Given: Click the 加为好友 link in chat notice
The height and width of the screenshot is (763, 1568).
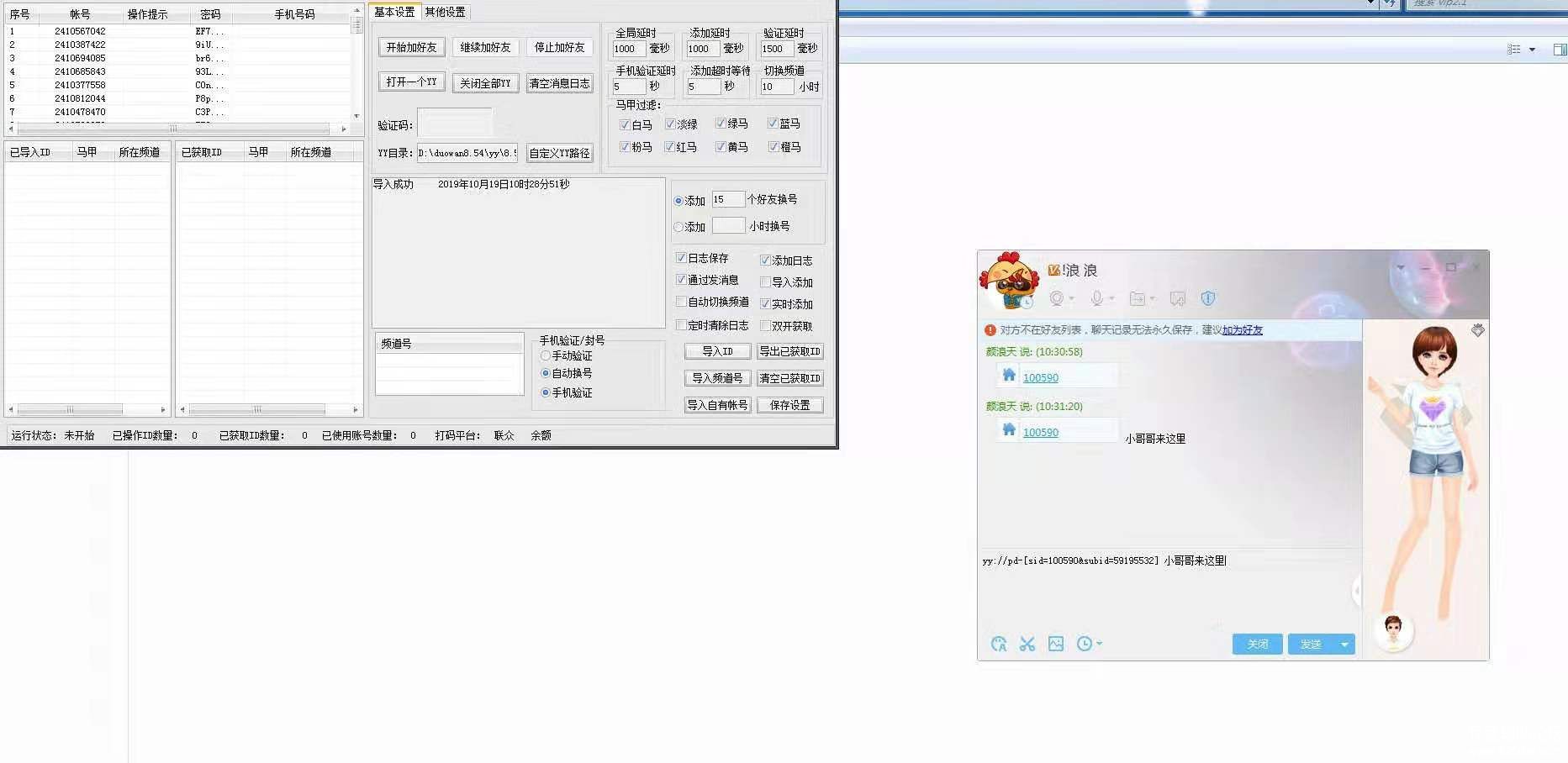Looking at the screenshot, I should tap(1242, 330).
